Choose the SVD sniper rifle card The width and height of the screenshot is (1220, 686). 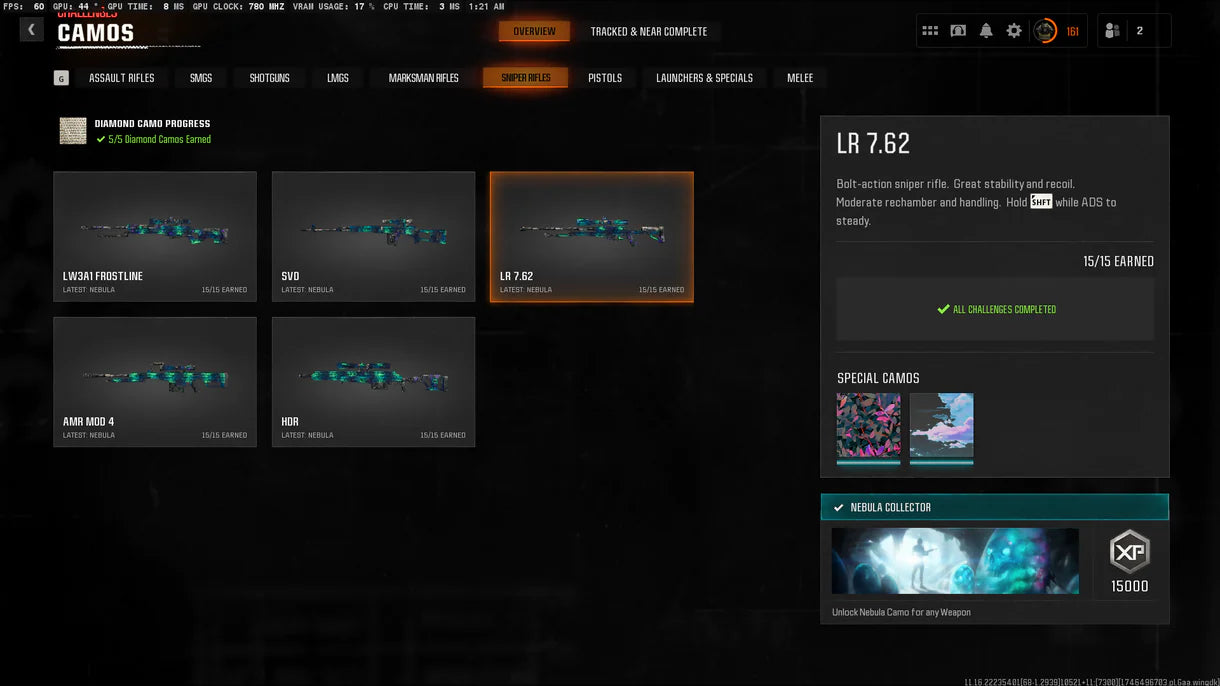point(373,236)
